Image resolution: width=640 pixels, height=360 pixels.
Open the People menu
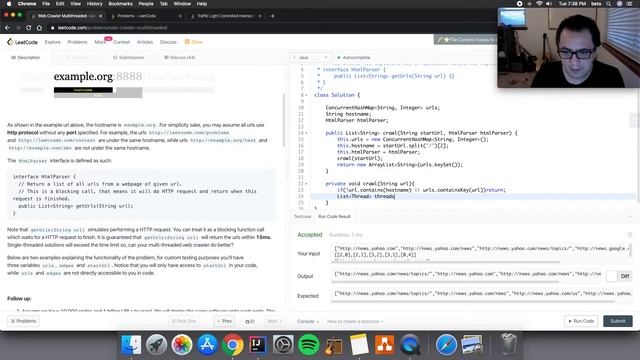(146, 4)
